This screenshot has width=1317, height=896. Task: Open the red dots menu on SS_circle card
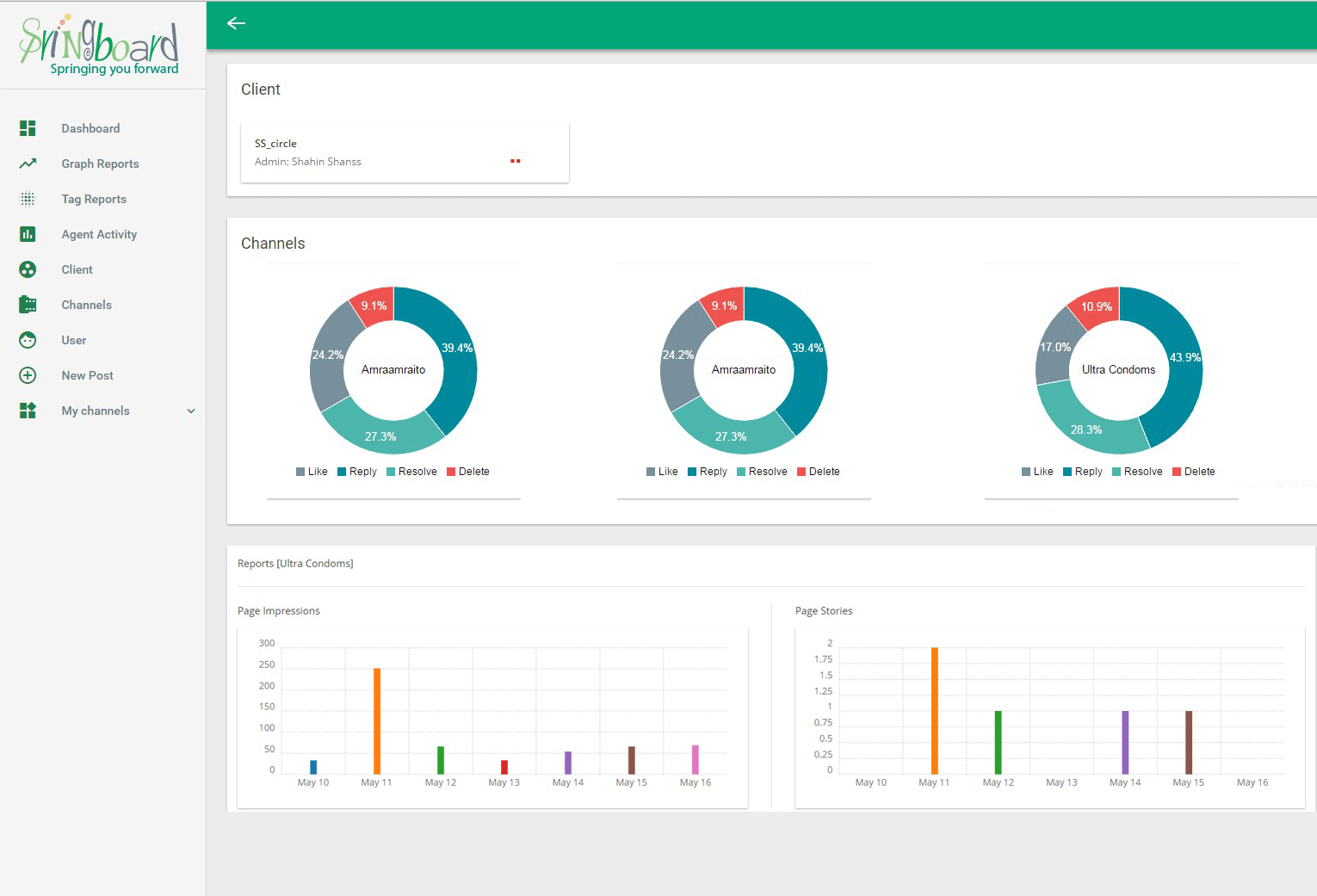(x=515, y=161)
